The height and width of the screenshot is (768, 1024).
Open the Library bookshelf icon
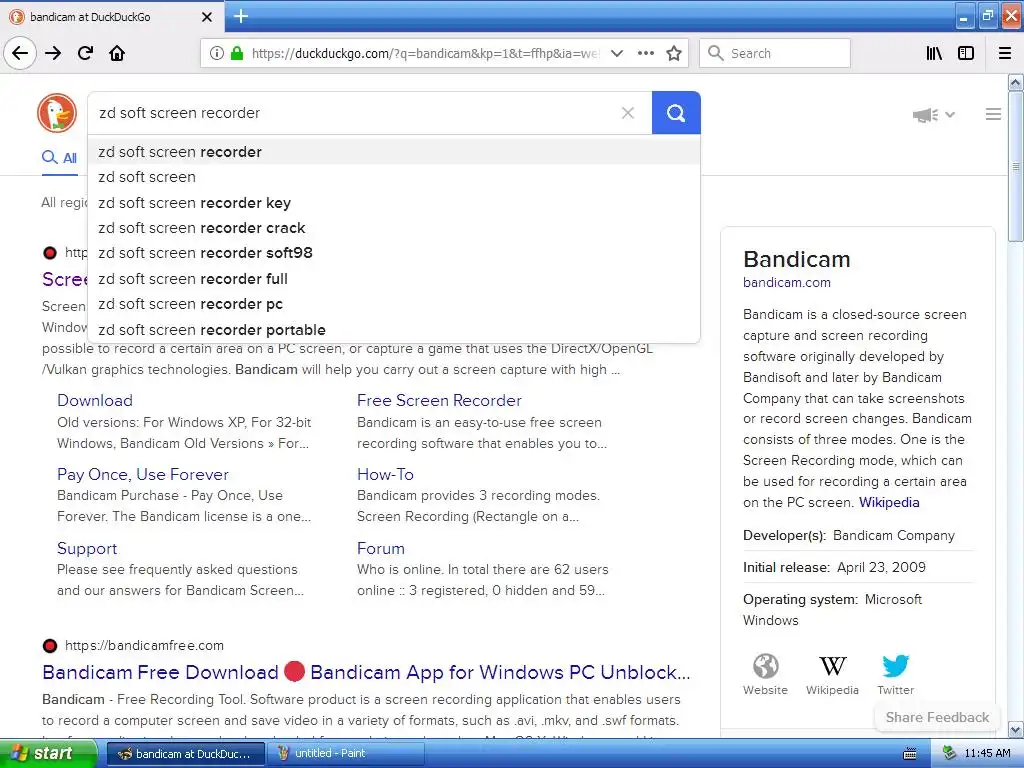934,53
